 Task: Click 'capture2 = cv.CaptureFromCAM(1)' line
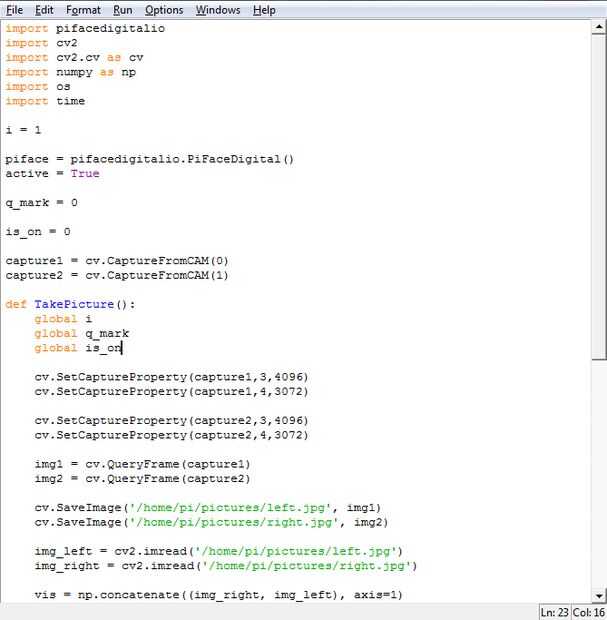point(117,275)
